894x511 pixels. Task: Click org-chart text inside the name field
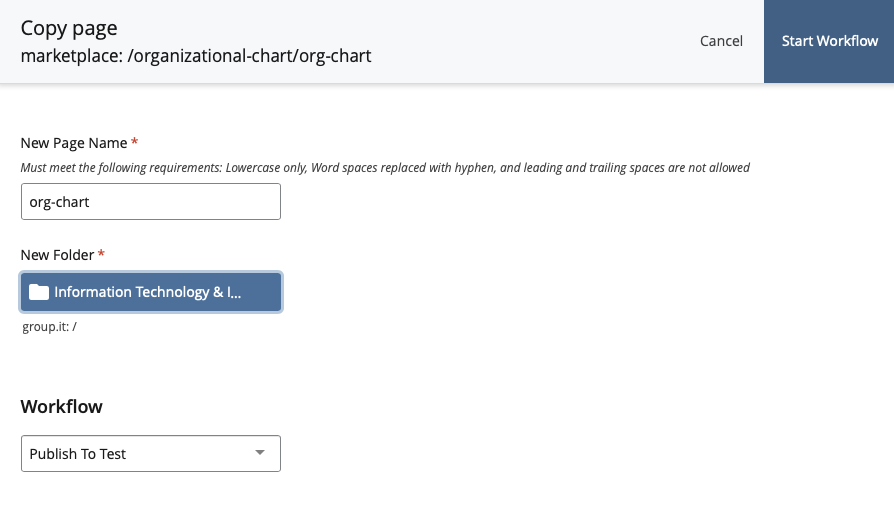point(59,202)
